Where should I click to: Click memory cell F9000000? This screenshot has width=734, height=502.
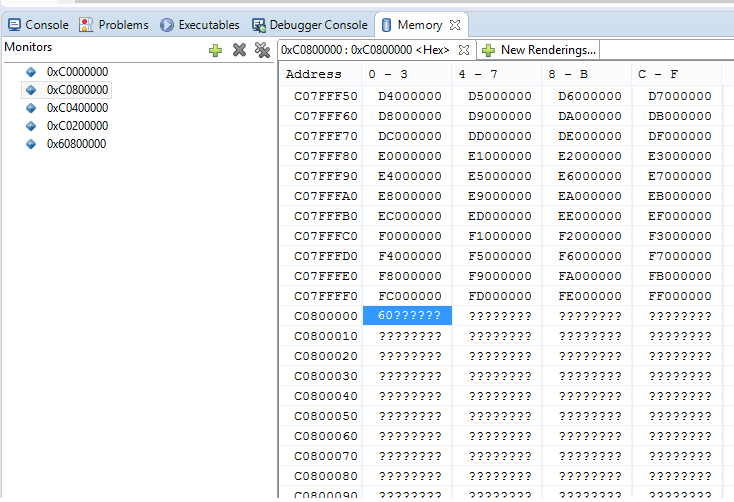(x=499, y=276)
